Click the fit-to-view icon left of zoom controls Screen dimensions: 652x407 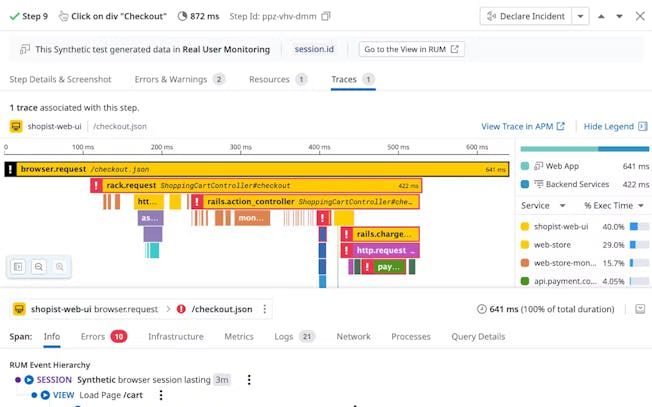[18, 267]
